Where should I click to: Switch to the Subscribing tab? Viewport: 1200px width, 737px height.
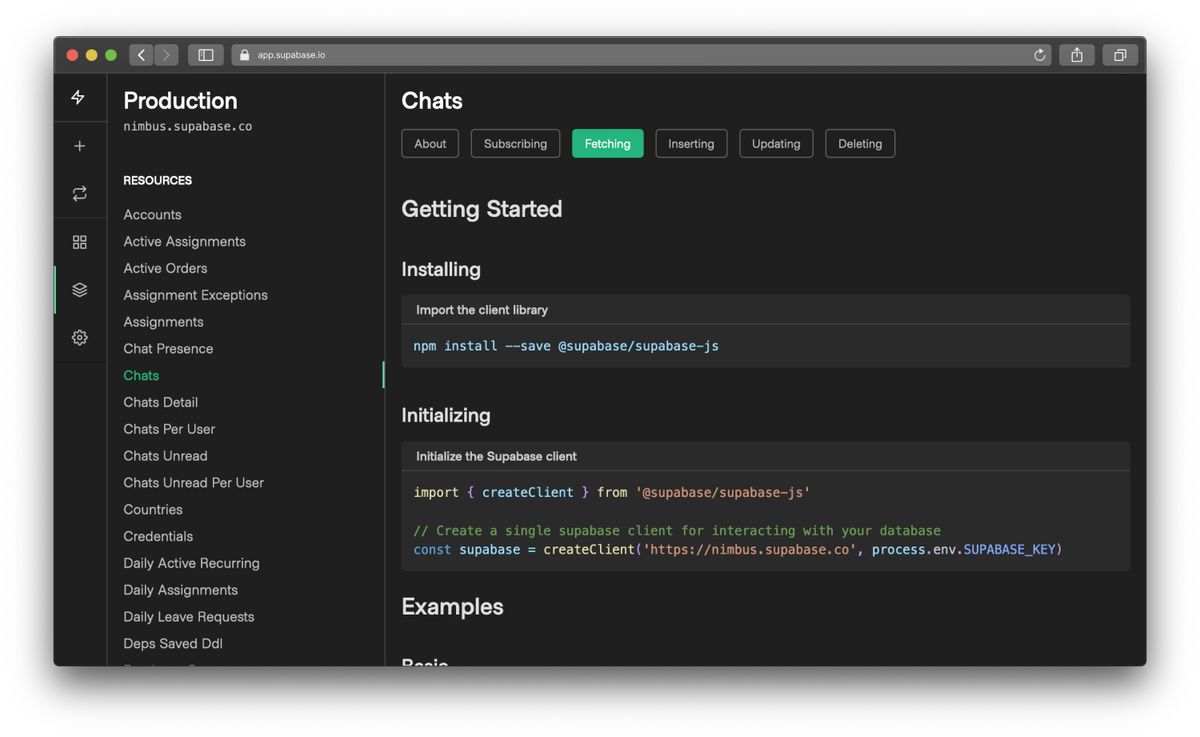point(515,144)
